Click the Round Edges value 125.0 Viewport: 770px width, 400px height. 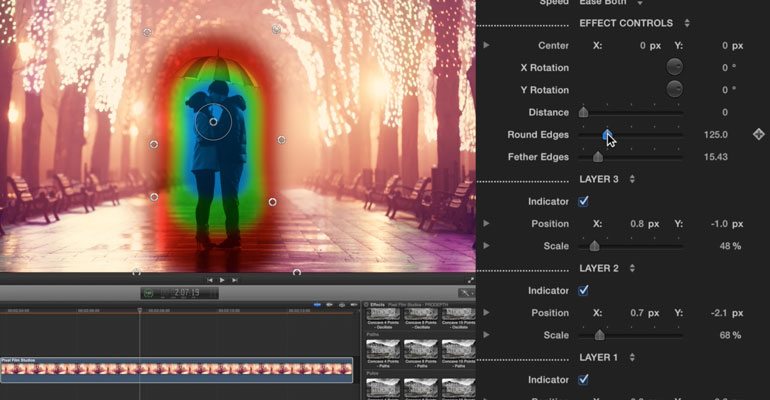[715, 134]
